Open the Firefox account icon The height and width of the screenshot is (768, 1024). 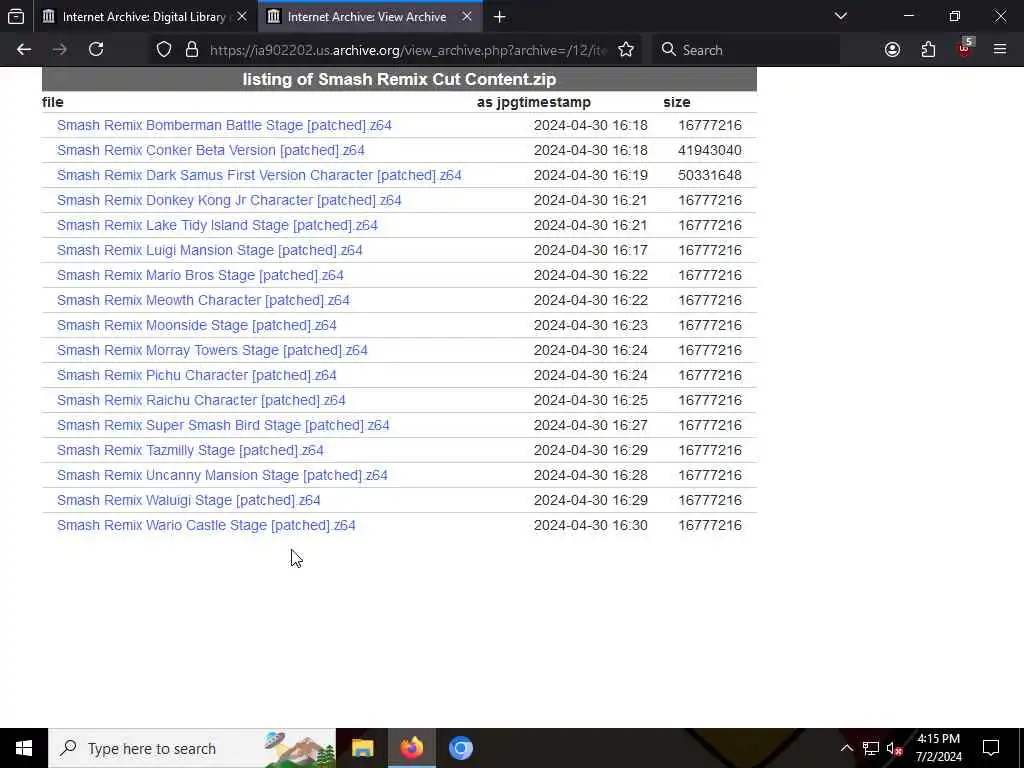[892, 50]
